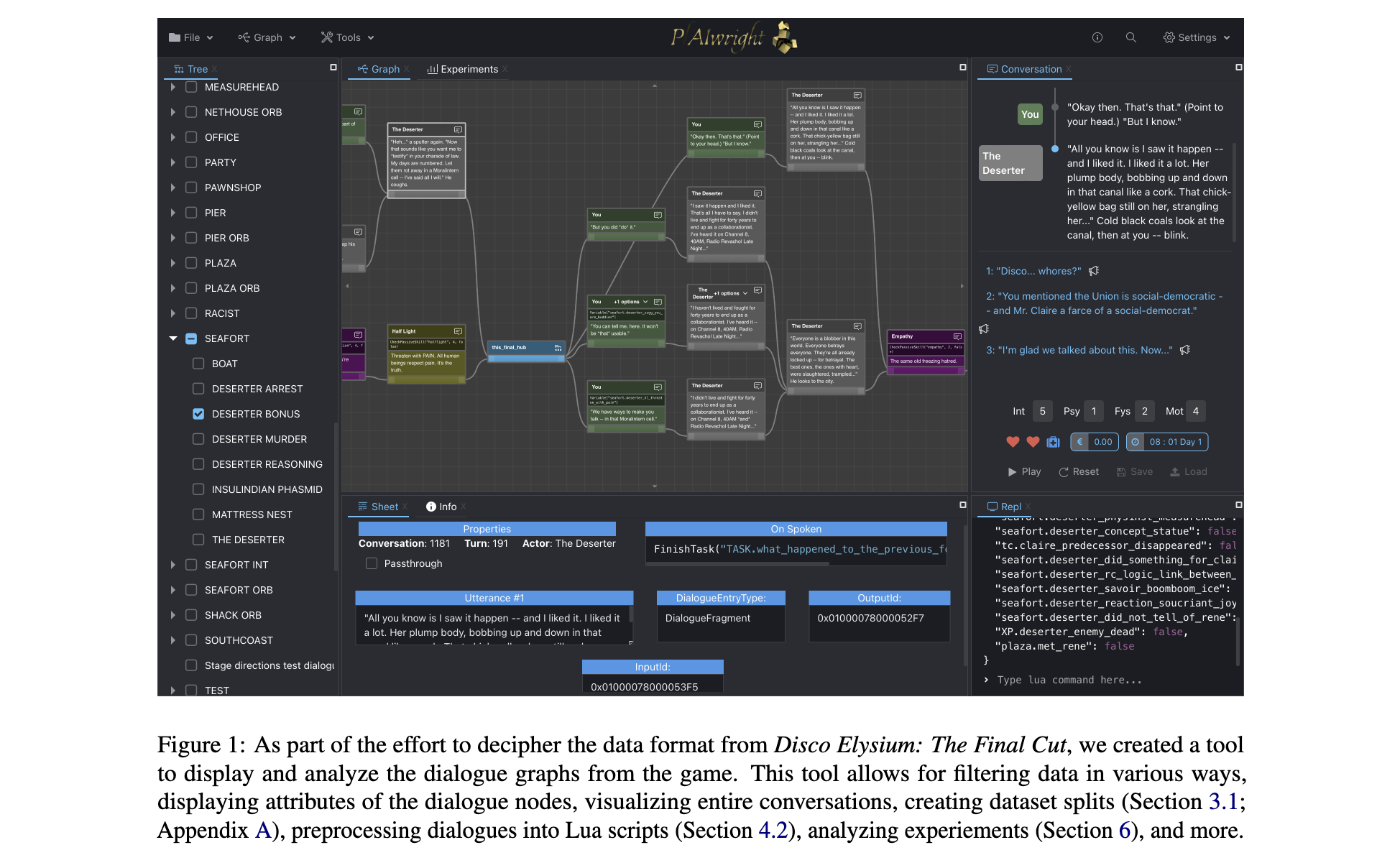Screen dimensions: 1400x868
Task: Check the MATTRESS NEST checkbox
Action: [198, 514]
